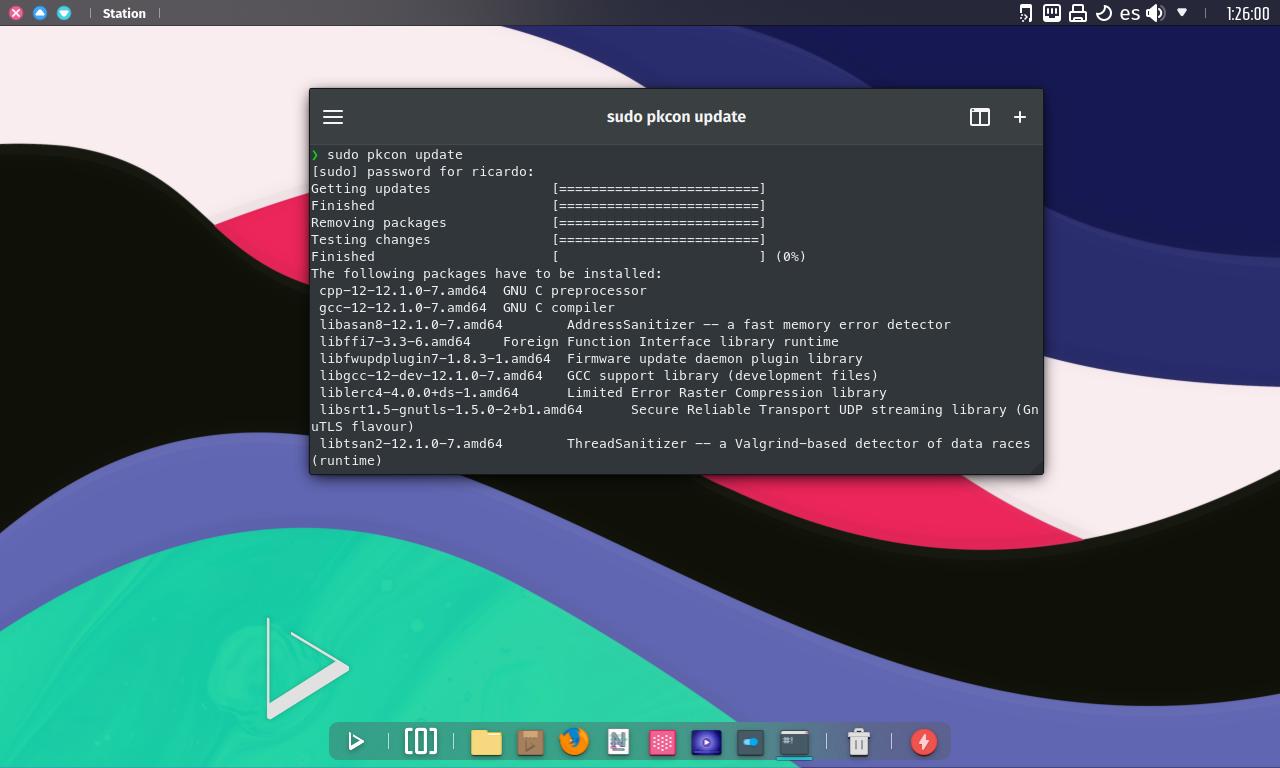Viewport: 1280px width, 768px height.
Task: Click "[sudo] password for ricardo:" line
Action: [x=423, y=172]
